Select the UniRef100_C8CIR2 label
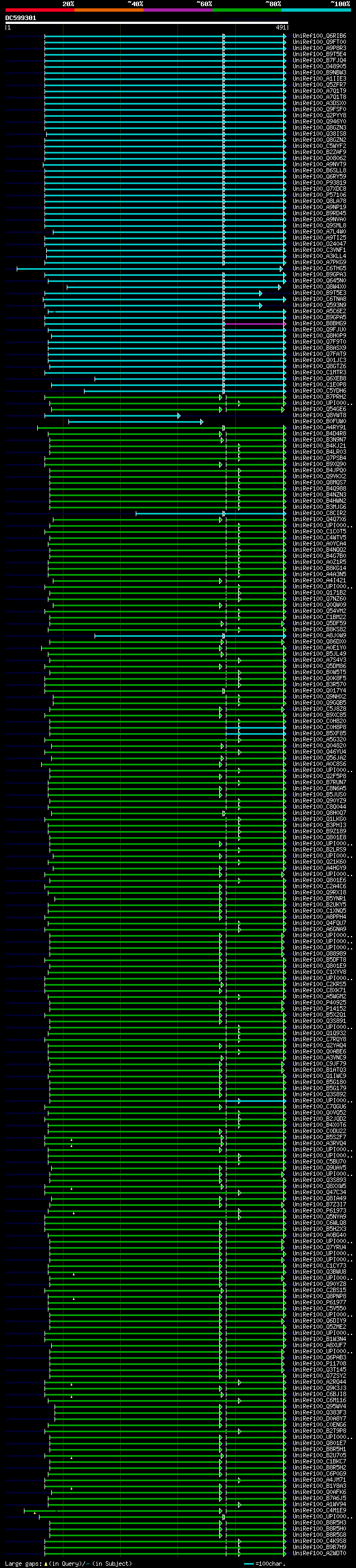The image size is (356, 1568). click(x=319, y=513)
